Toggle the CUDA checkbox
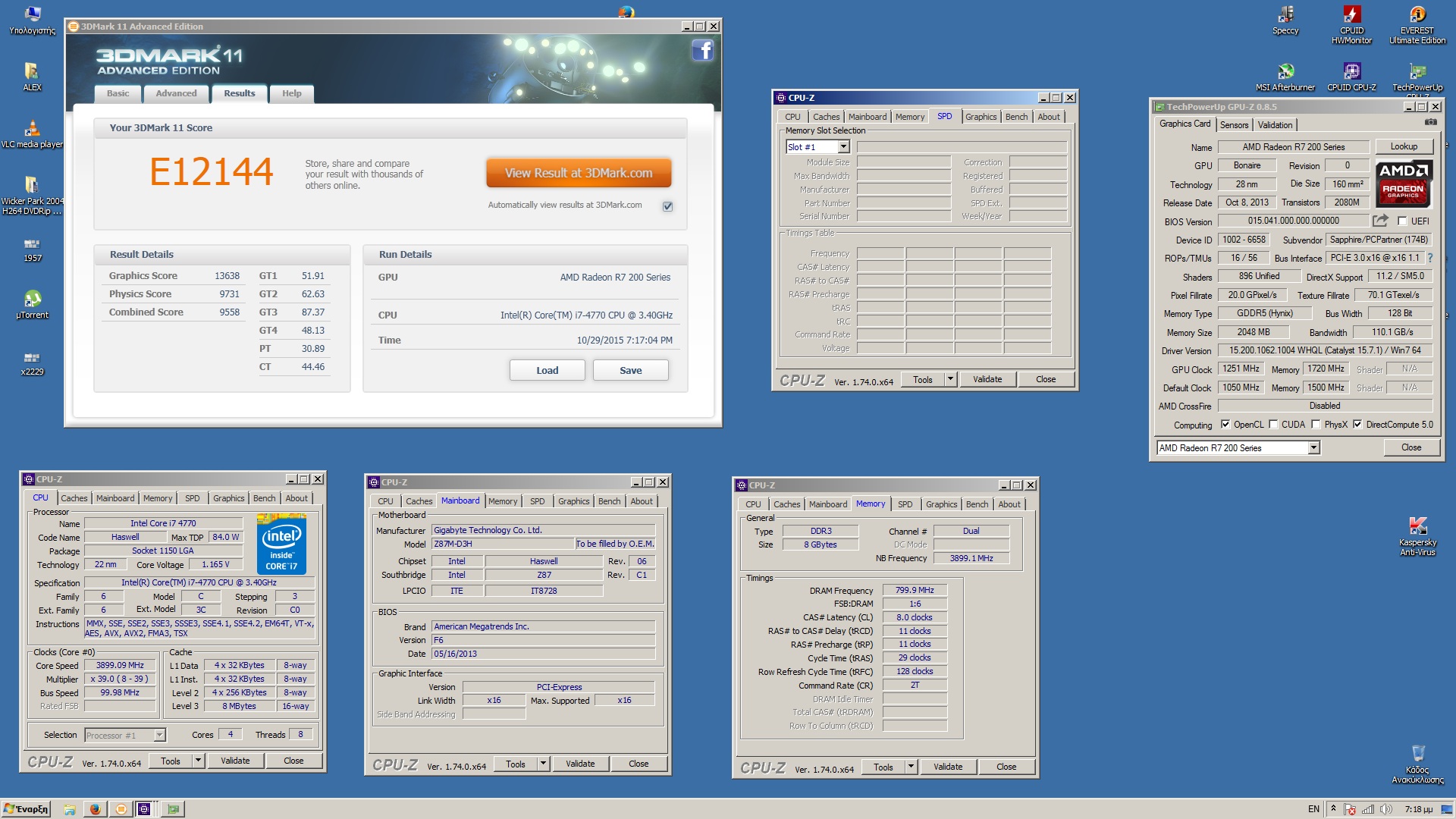The image size is (1456, 819). pyautogui.click(x=1273, y=425)
